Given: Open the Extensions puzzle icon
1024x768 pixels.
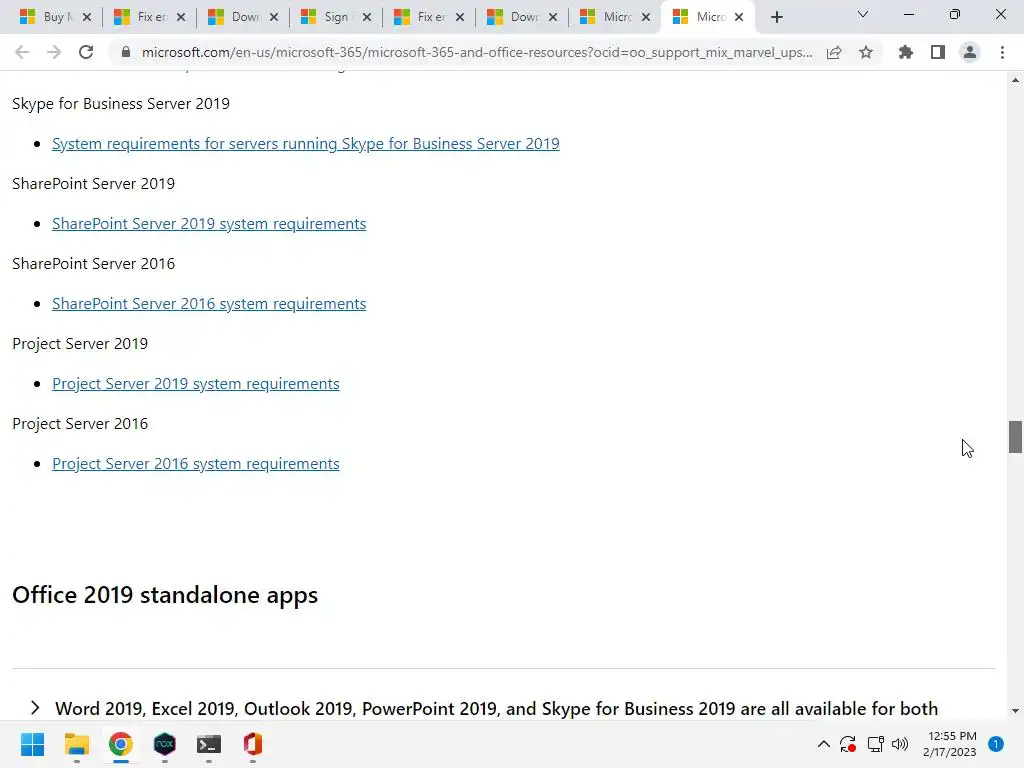Looking at the screenshot, I should pos(906,52).
